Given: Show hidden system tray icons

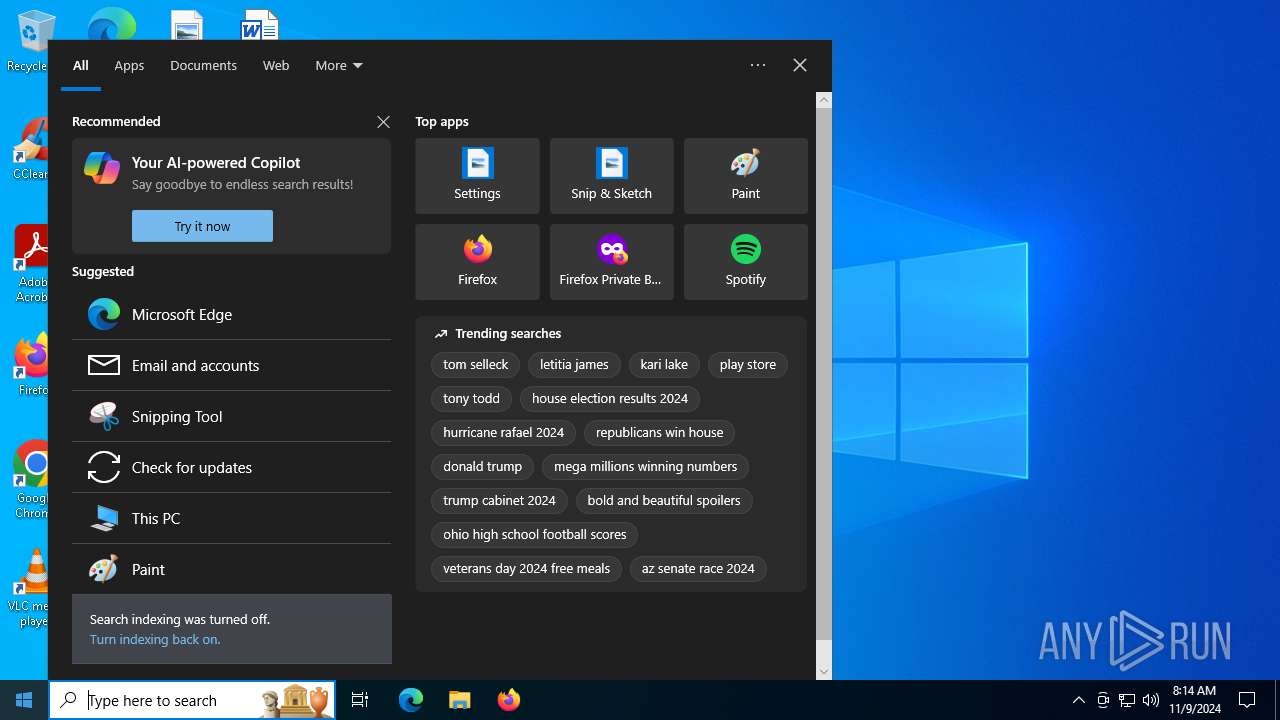Looking at the screenshot, I should pyautogui.click(x=1078, y=700).
